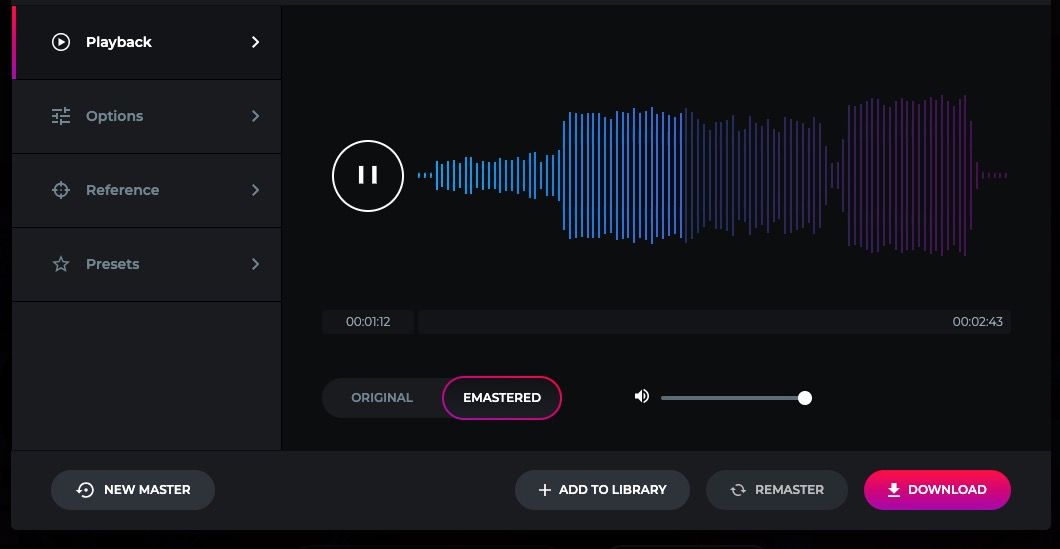The height and width of the screenshot is (549, 1060).
Task: Open the Presets menu item
Action: pyautogui.click(x=147, y=264)
